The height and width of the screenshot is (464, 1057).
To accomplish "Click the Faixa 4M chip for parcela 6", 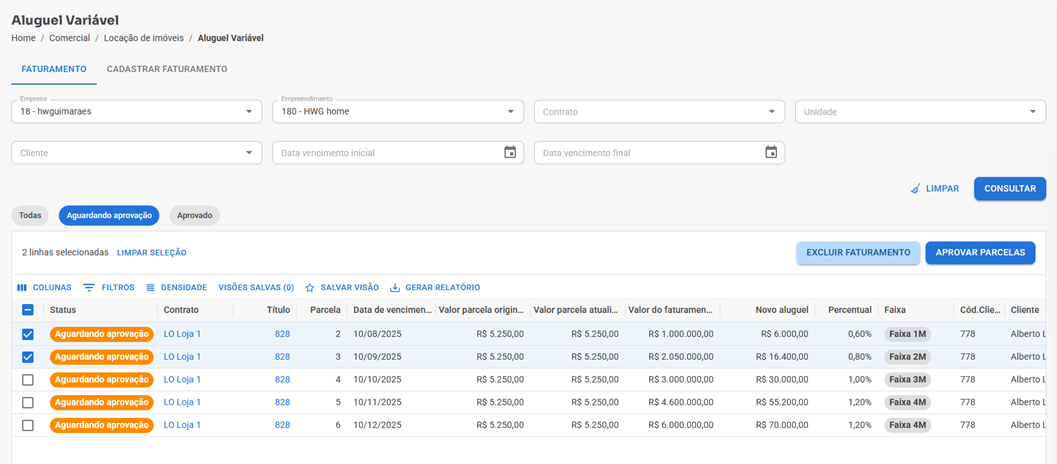I will [907, 426].
